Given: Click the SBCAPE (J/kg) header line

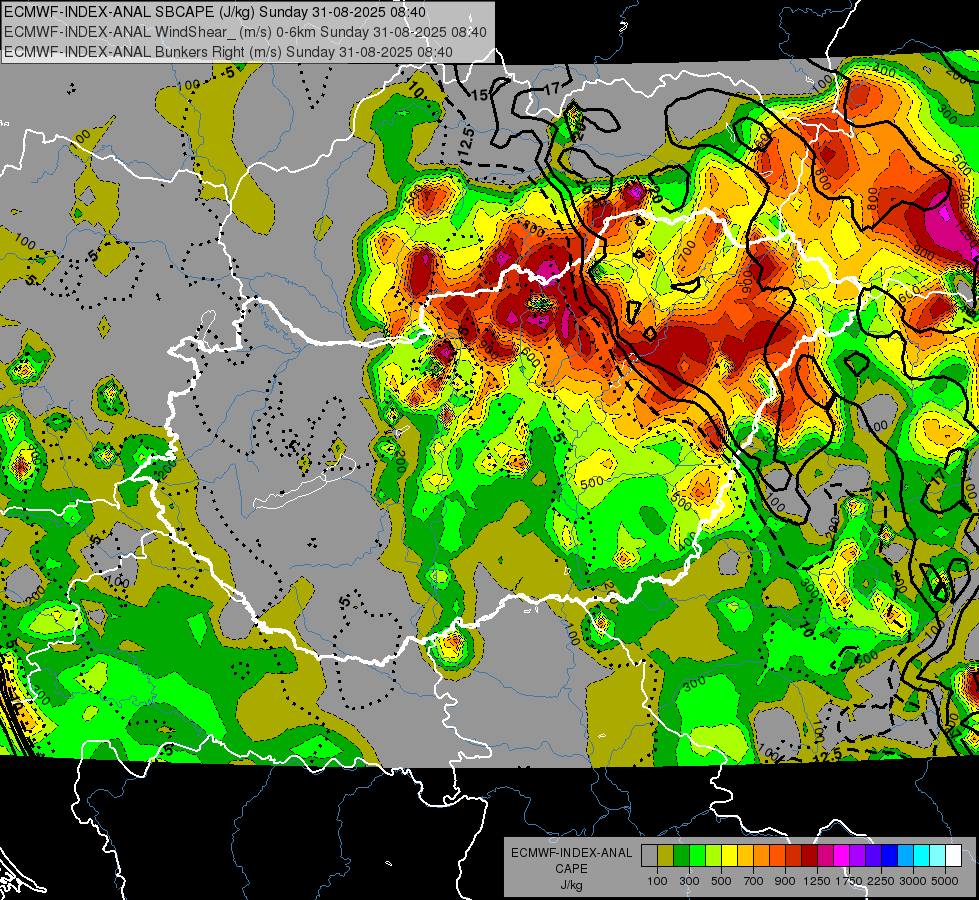Looking at the screenshot, I should 215,12.
